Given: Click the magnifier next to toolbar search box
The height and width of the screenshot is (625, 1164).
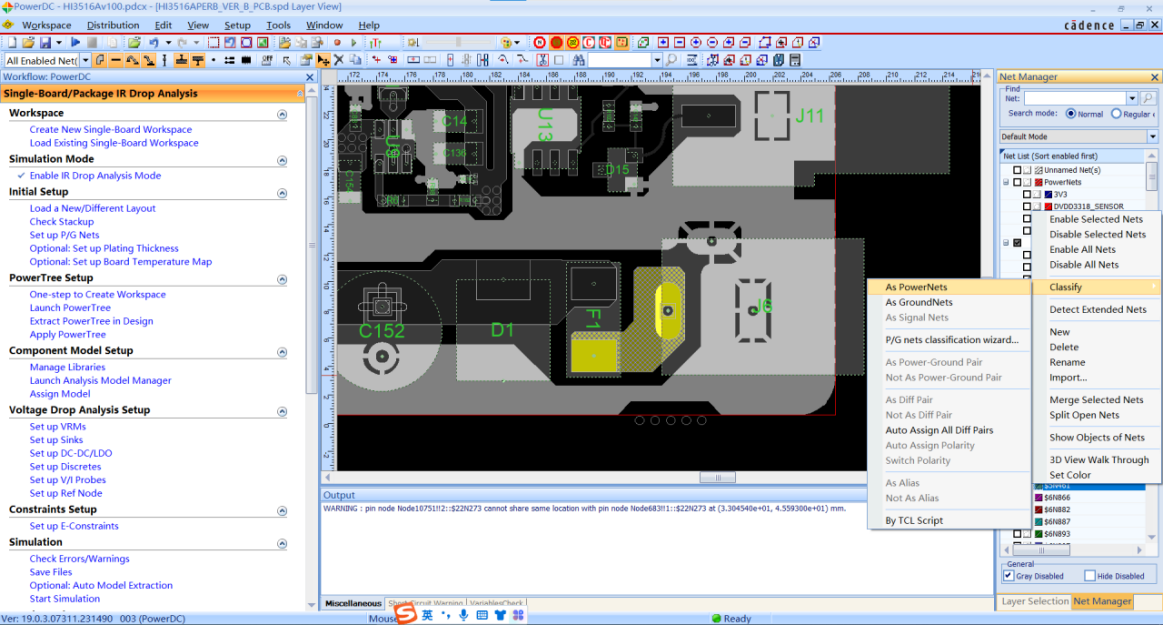Looking at the screenshot, I should [x=671, y=60].
